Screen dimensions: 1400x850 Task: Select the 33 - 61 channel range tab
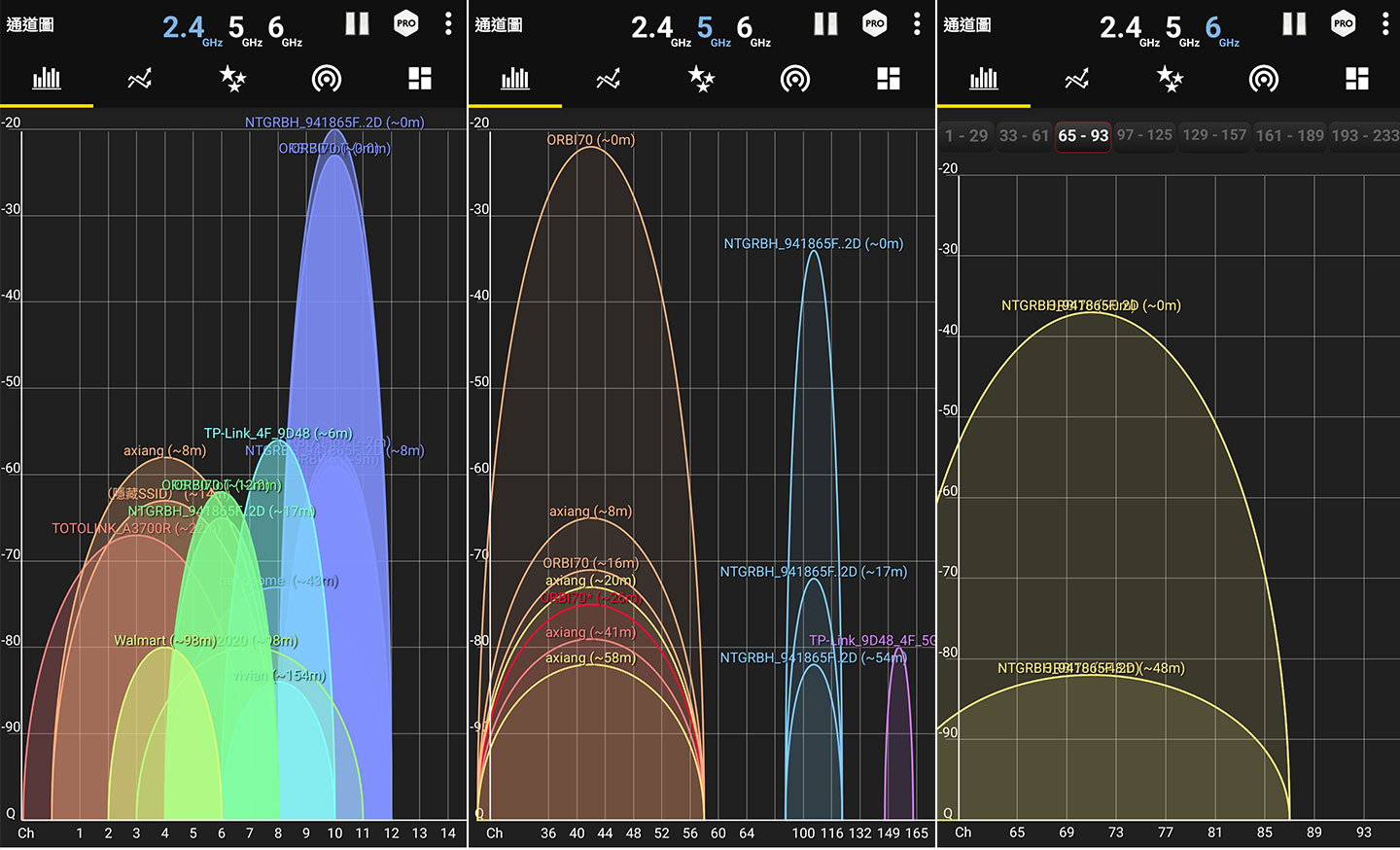pyautogui.click(x=1024, y=136)
